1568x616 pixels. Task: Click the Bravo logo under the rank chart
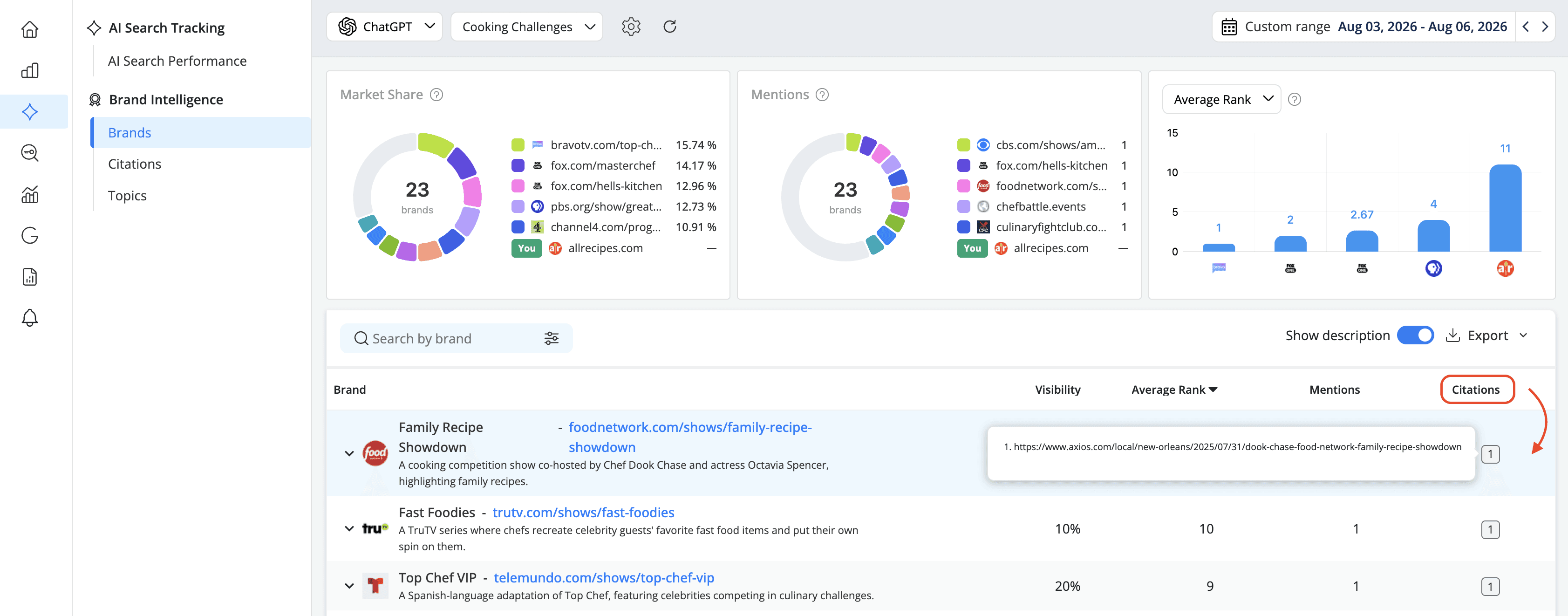click(1219, 268)
